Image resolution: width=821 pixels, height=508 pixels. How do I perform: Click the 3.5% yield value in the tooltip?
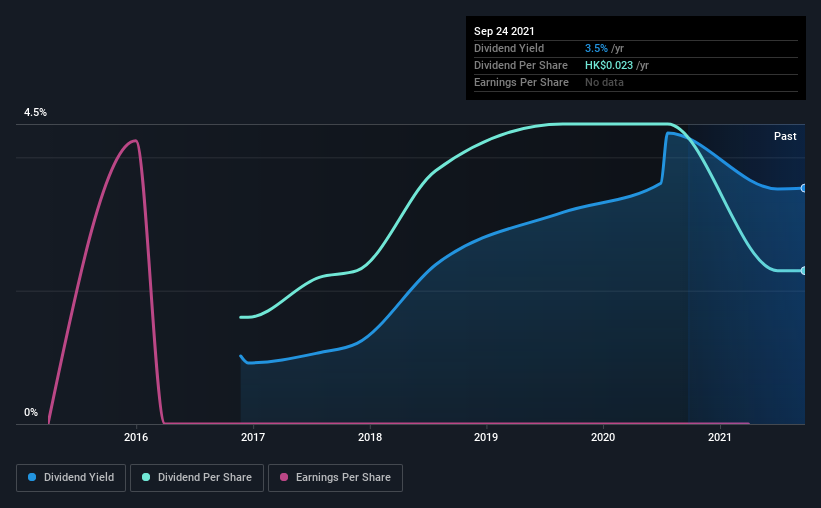coord(596,48)
